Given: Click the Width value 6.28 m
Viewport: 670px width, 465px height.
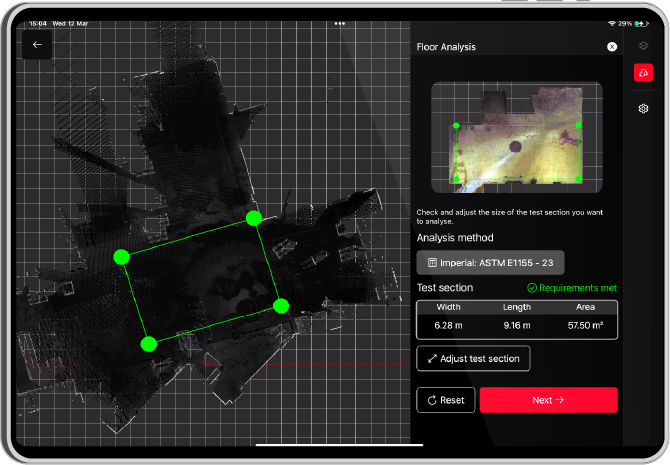Looking at the screenshot, I should click(x=448, y=325).
